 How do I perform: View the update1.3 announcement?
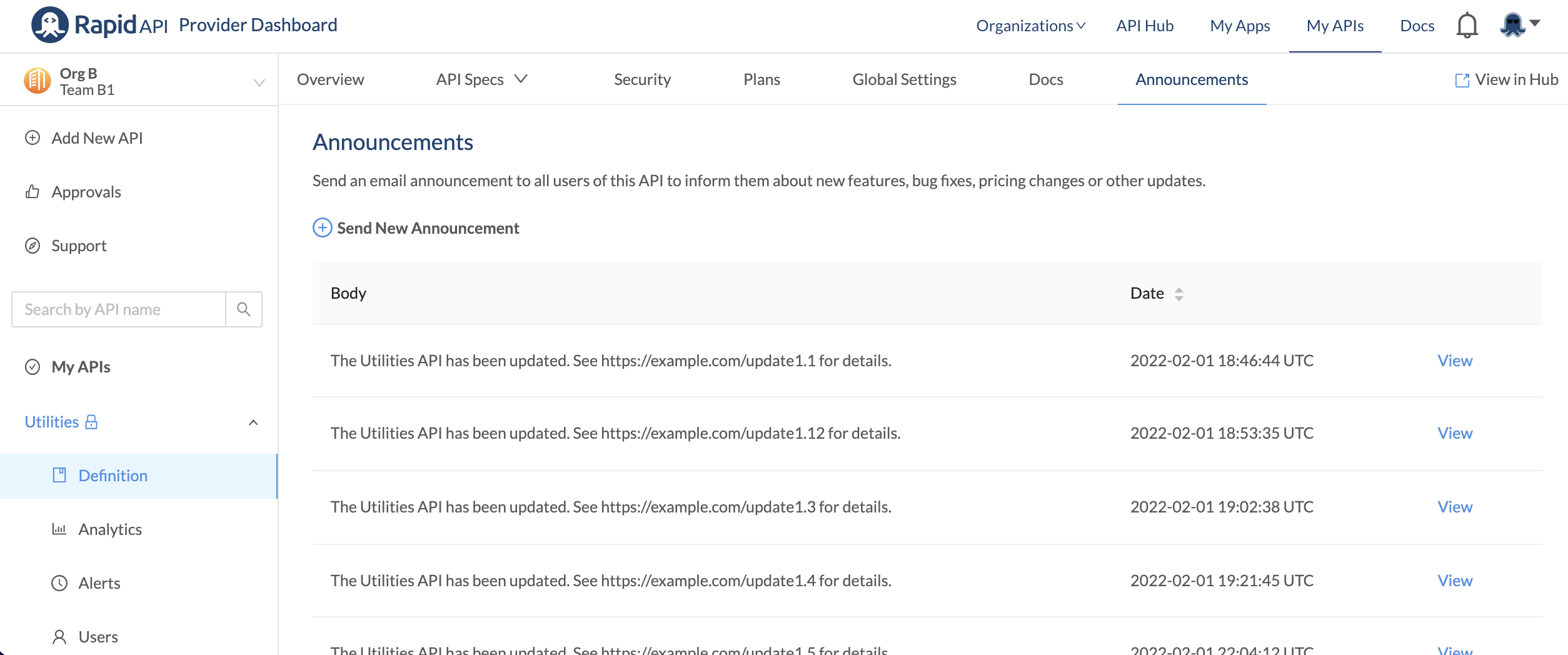pyautogui.click(x=1455, y=507)
